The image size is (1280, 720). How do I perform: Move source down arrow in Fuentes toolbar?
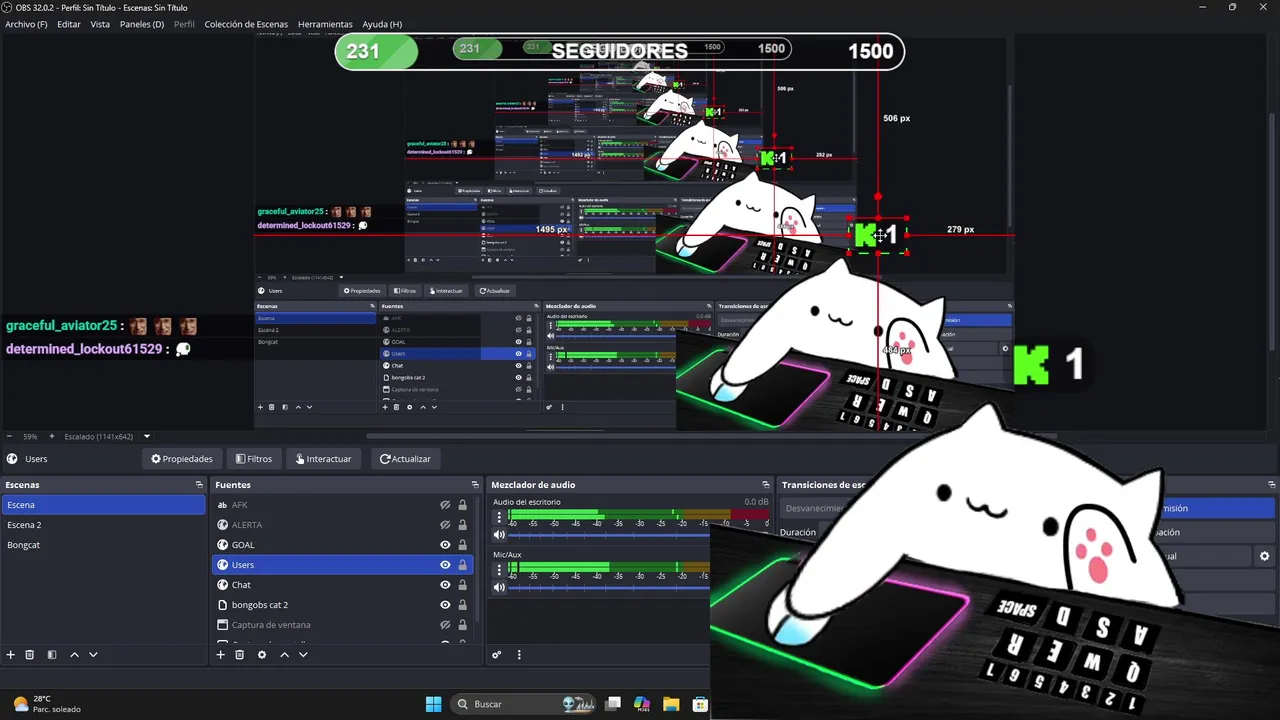[303, 655]
